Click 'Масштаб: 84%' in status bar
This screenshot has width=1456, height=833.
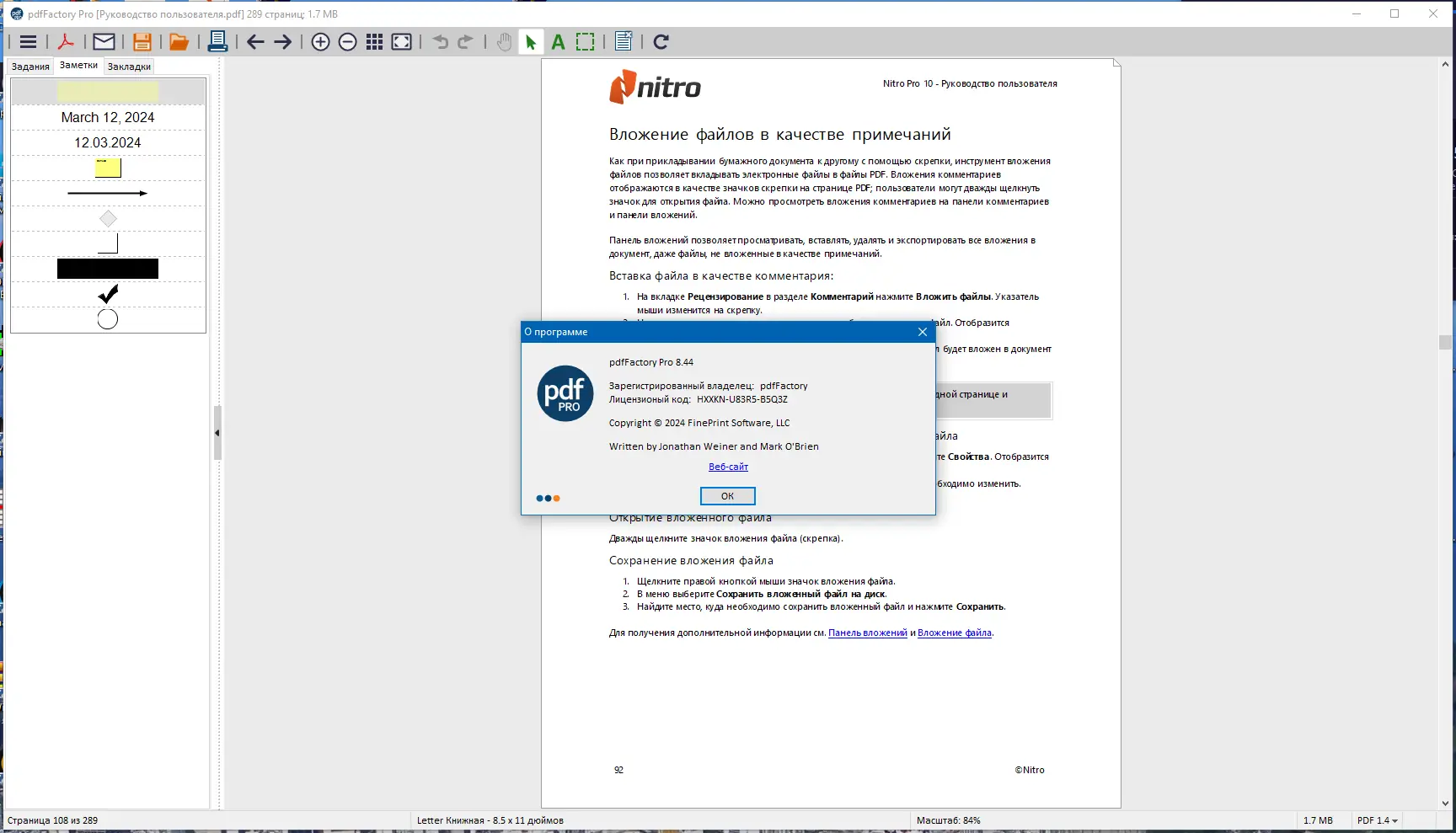tap(949, 820)
